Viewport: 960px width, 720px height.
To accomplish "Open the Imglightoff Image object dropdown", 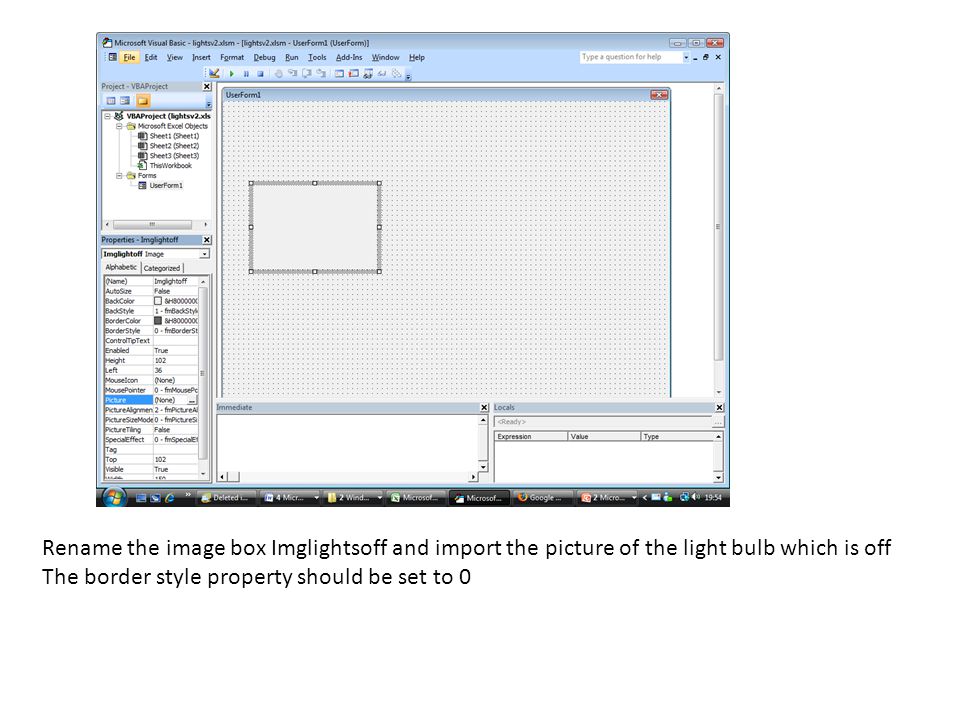I will click(x=204, y=254).
